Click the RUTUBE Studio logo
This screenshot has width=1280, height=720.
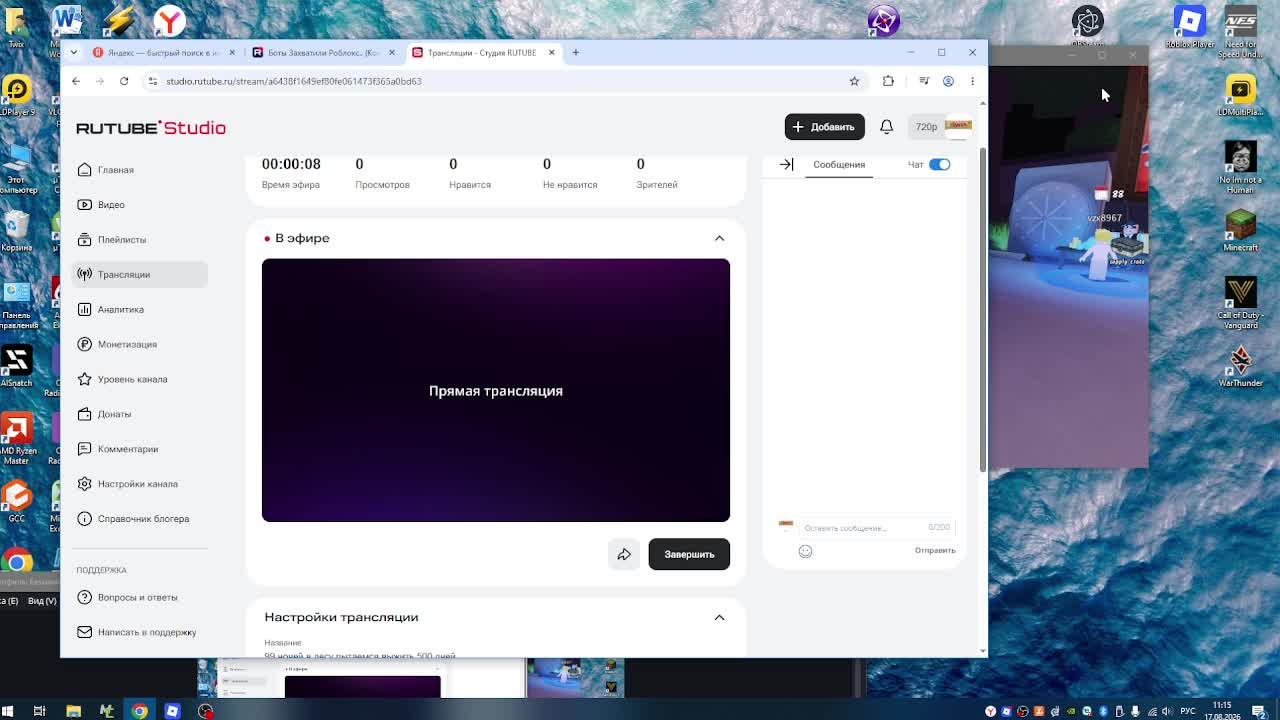[151, 128]
